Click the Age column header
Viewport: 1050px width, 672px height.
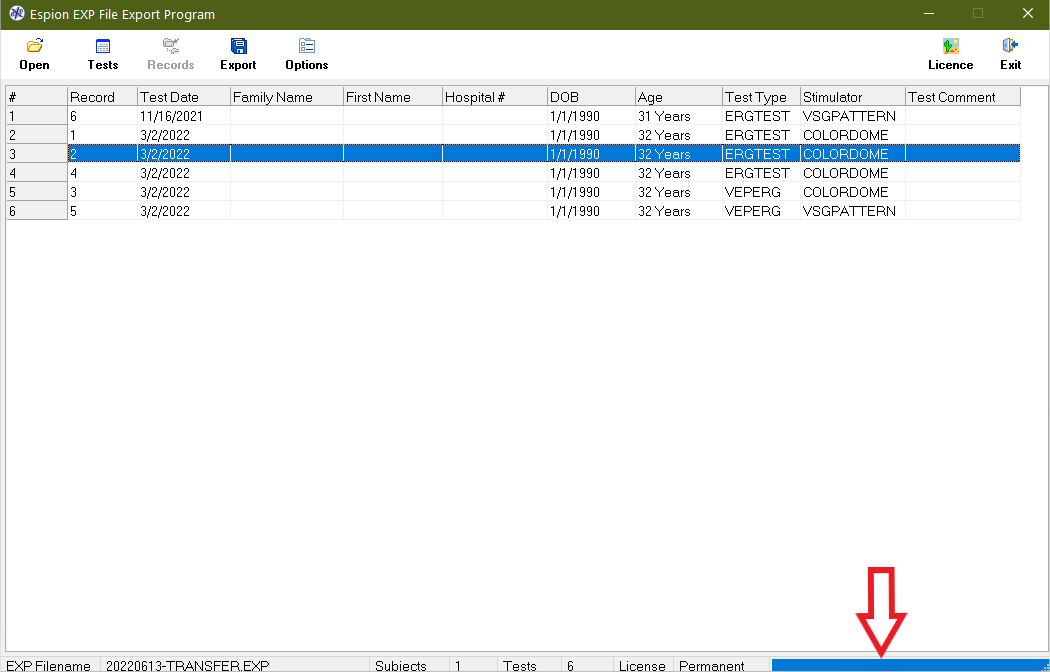(x=679, y=97)
